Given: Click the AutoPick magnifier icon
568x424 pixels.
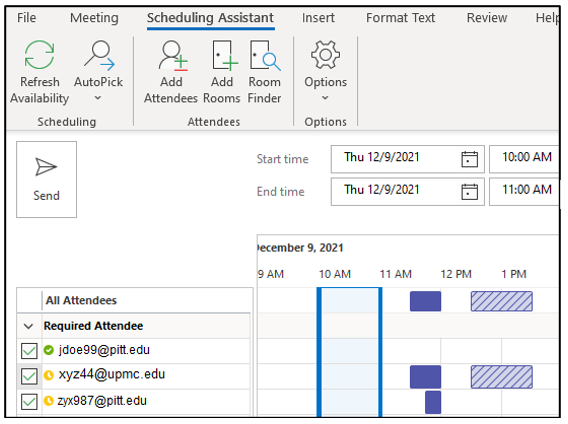Looking at the screenshot, I should point(99,55).
